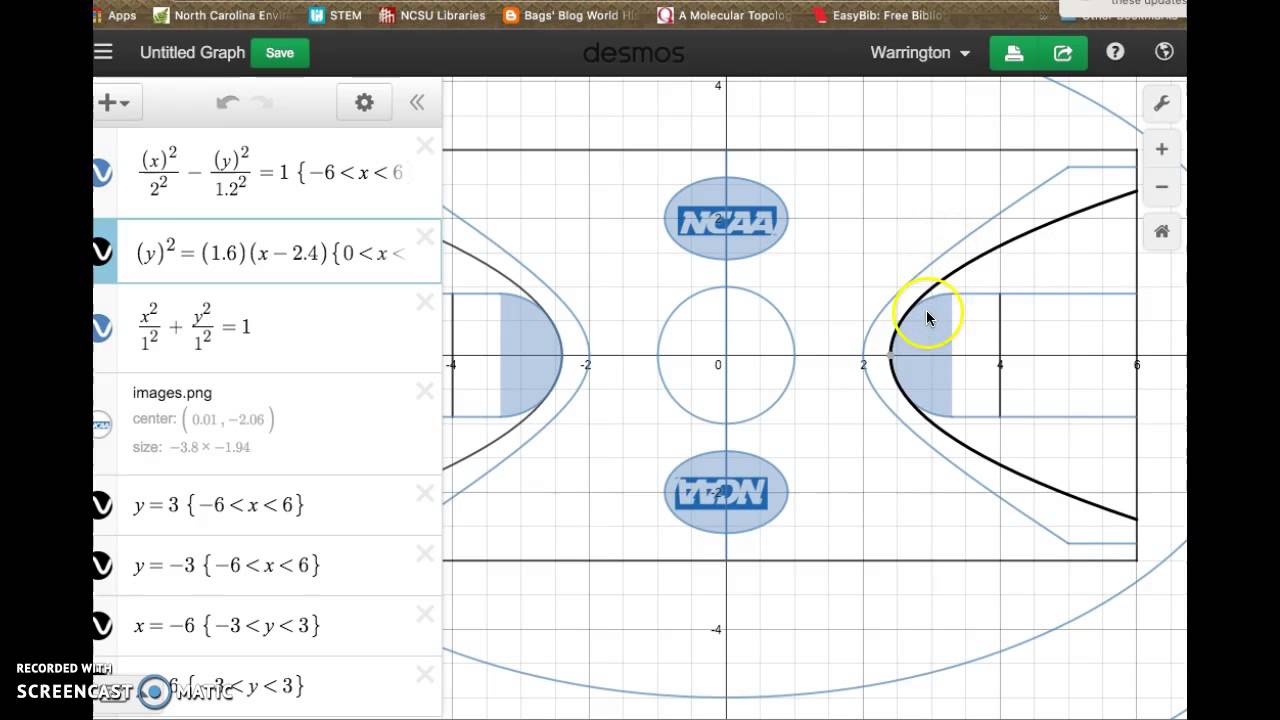Zoom out on the graph
This screenshot has width=1280, height=720.
pyautogui.click(x=1161, y=186)
